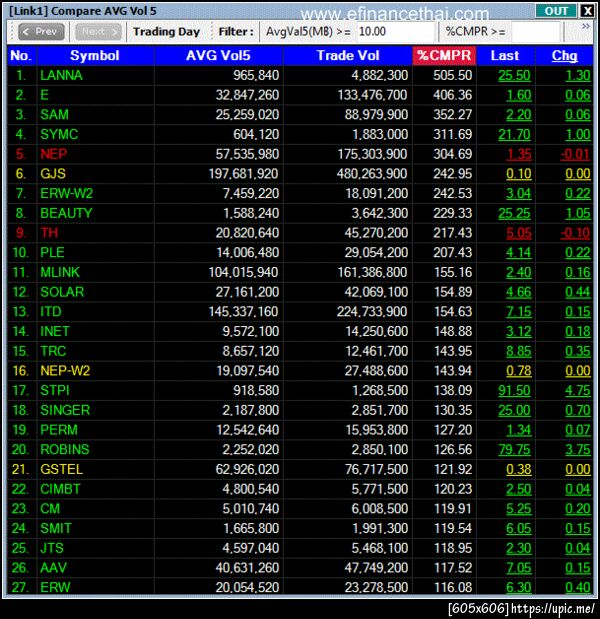The image size is (600, 619).
Task: Select the red TH symbol
Action: [x=49, y=233]
